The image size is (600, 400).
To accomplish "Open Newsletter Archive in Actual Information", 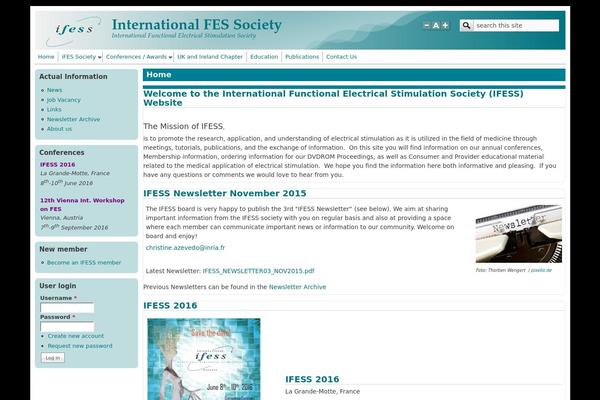I will click(x=73, y=119).
